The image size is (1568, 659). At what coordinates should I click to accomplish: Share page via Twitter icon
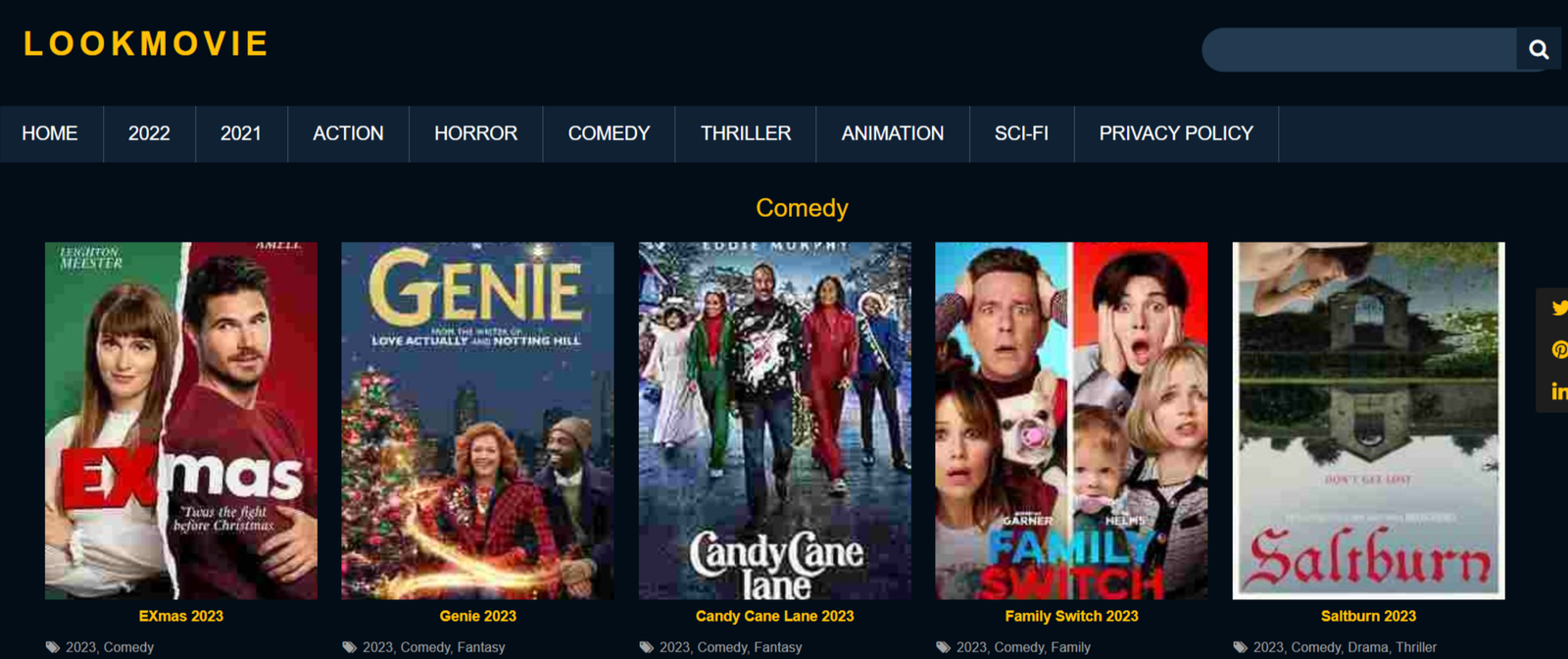coord(1559,308)
